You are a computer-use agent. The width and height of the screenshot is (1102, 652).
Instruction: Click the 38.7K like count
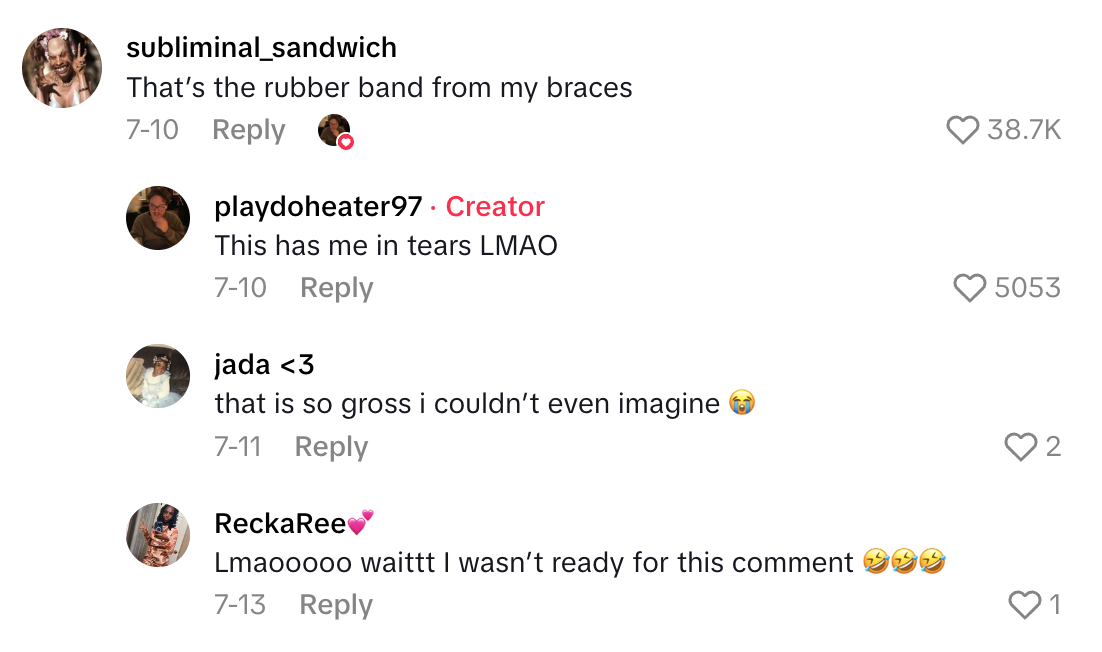pyautogui.click(x=1023, y=130)
